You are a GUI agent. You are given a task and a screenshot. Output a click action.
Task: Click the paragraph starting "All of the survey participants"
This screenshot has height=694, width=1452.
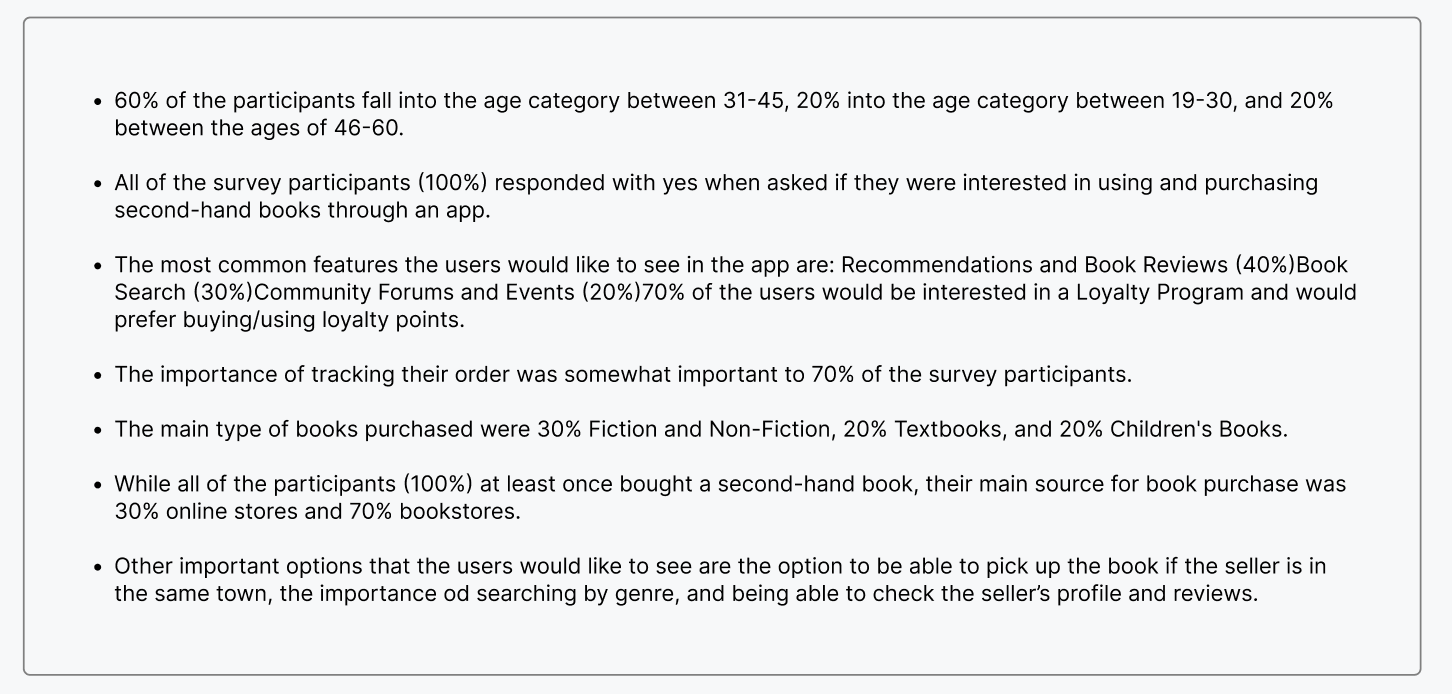(x=716, y=196)
